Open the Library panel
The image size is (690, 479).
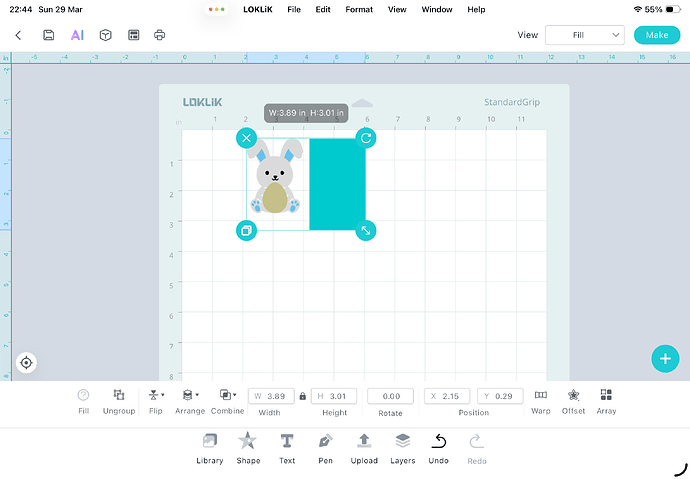coord(210,446)
